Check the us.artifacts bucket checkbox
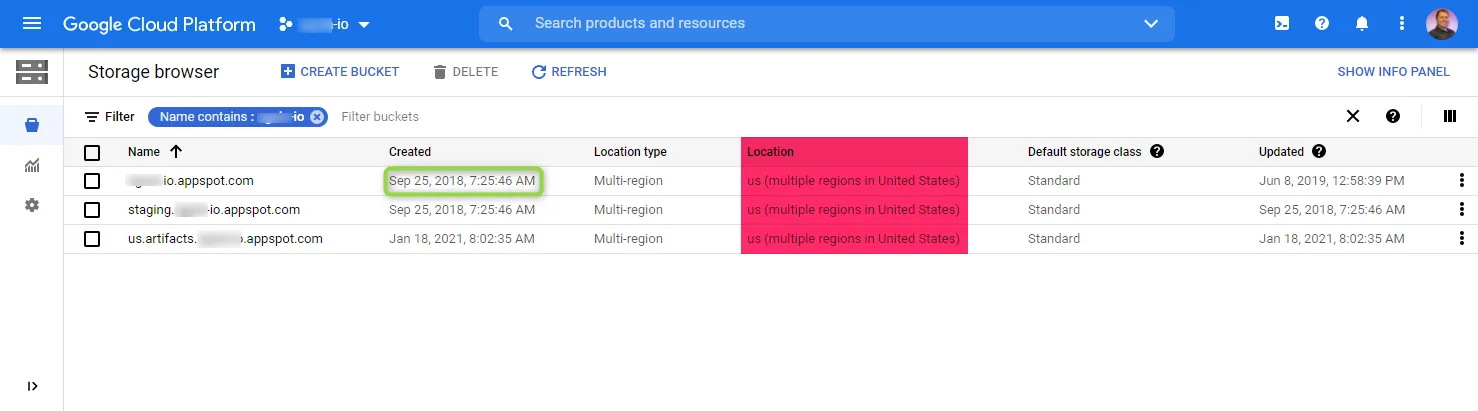 (x=92, y=239)
